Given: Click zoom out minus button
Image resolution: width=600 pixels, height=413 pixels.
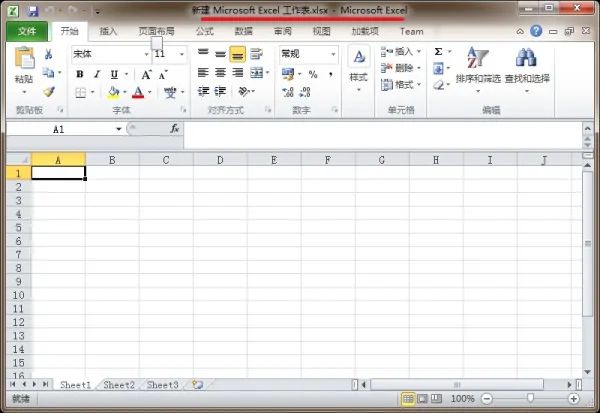Looking at the screenshot, I should tap(487, 399).
